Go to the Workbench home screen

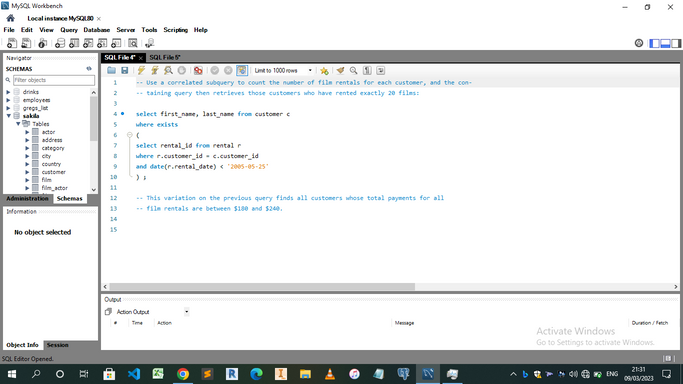tap(10, 18)
